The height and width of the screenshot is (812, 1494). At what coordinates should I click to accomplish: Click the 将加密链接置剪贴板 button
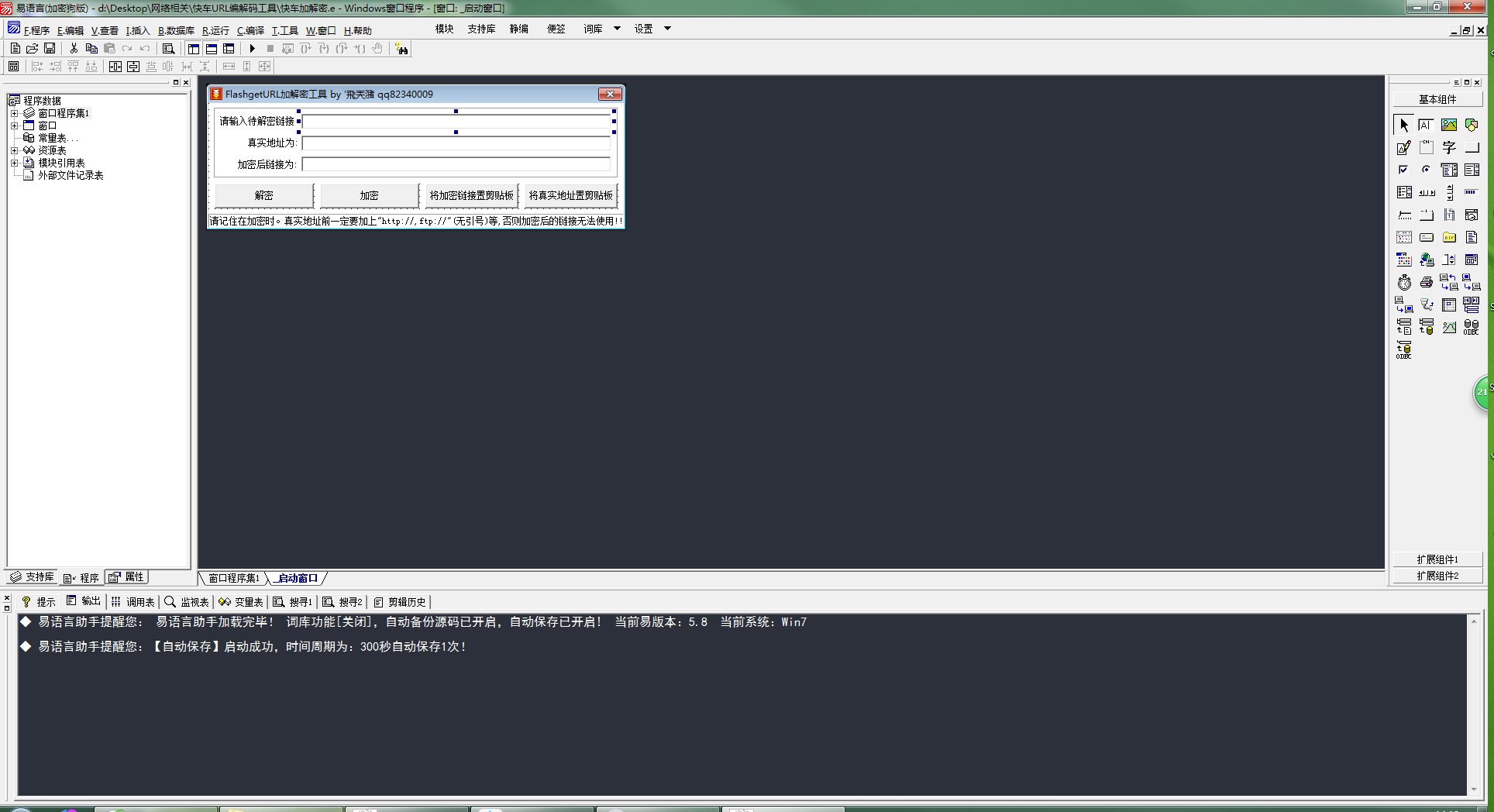click(472, 195)
